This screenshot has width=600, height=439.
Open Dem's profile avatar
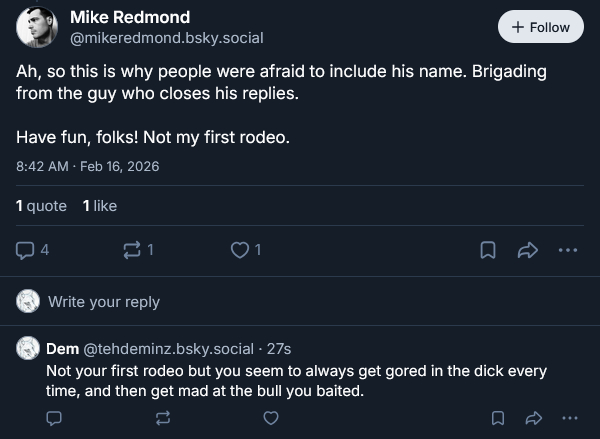pyautogui.click(x=29, y=349)
